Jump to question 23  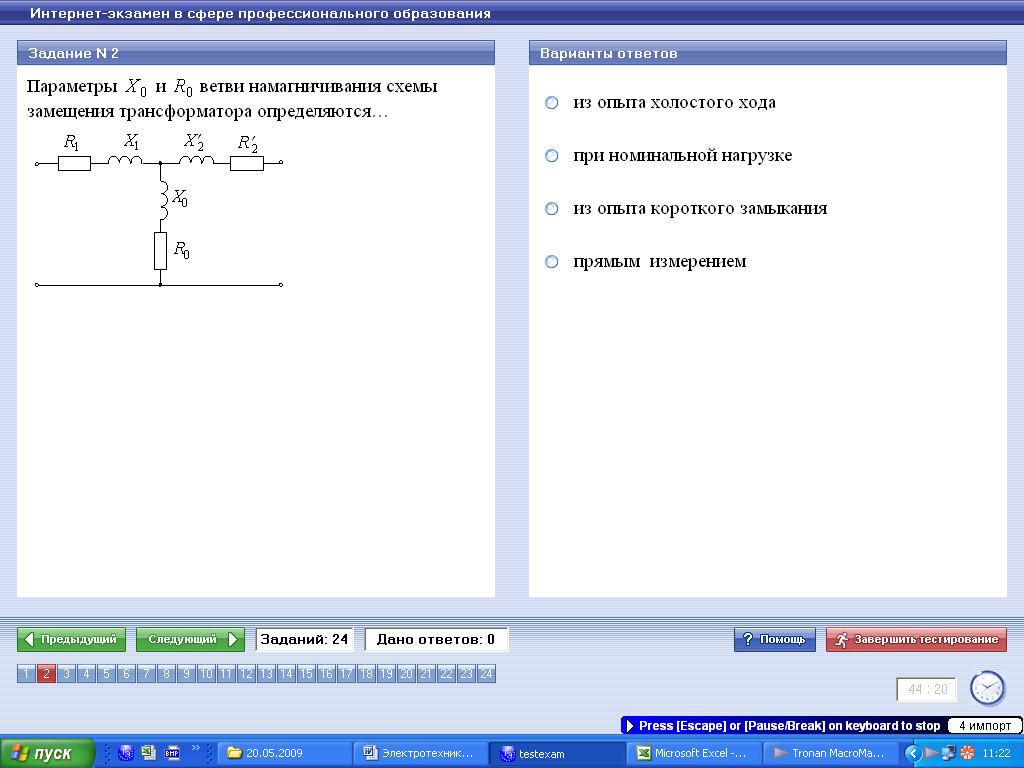click(466, 673)
